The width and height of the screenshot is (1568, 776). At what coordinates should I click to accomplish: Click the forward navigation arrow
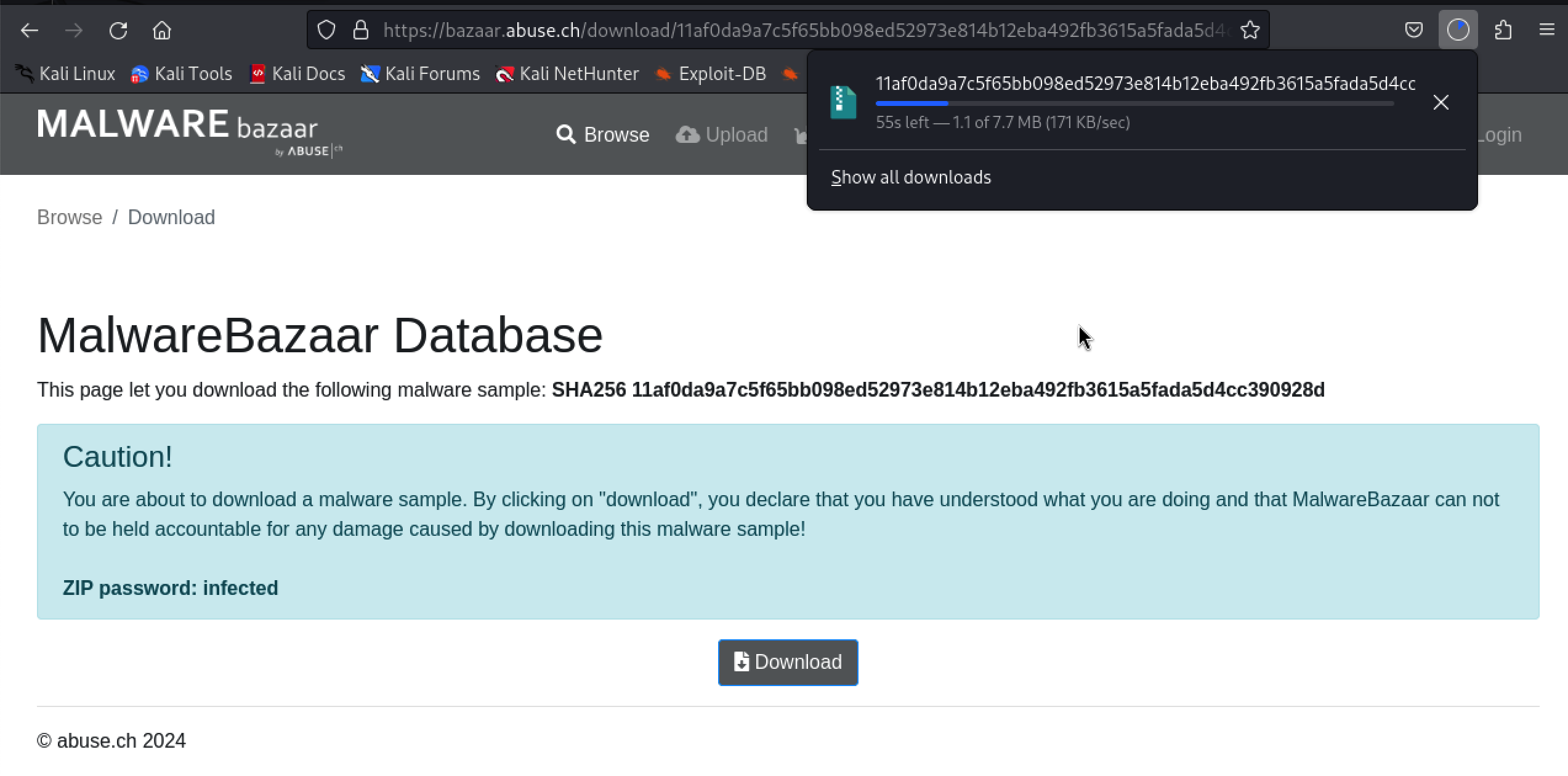point(74,30)
